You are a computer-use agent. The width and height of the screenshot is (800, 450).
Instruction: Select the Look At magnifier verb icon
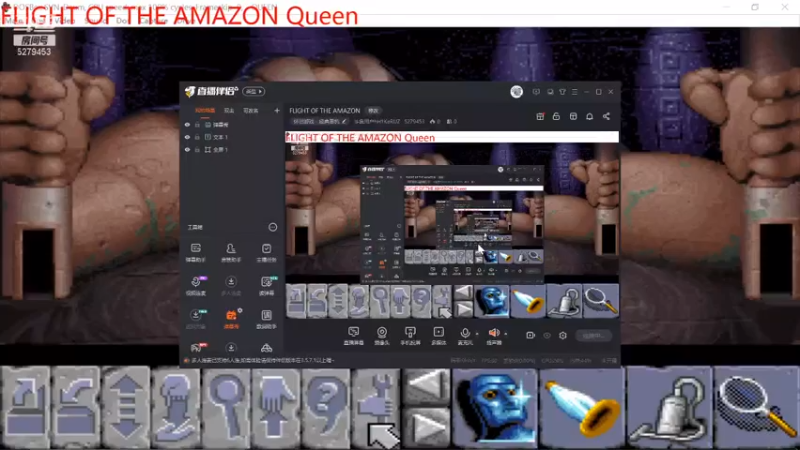226,407
